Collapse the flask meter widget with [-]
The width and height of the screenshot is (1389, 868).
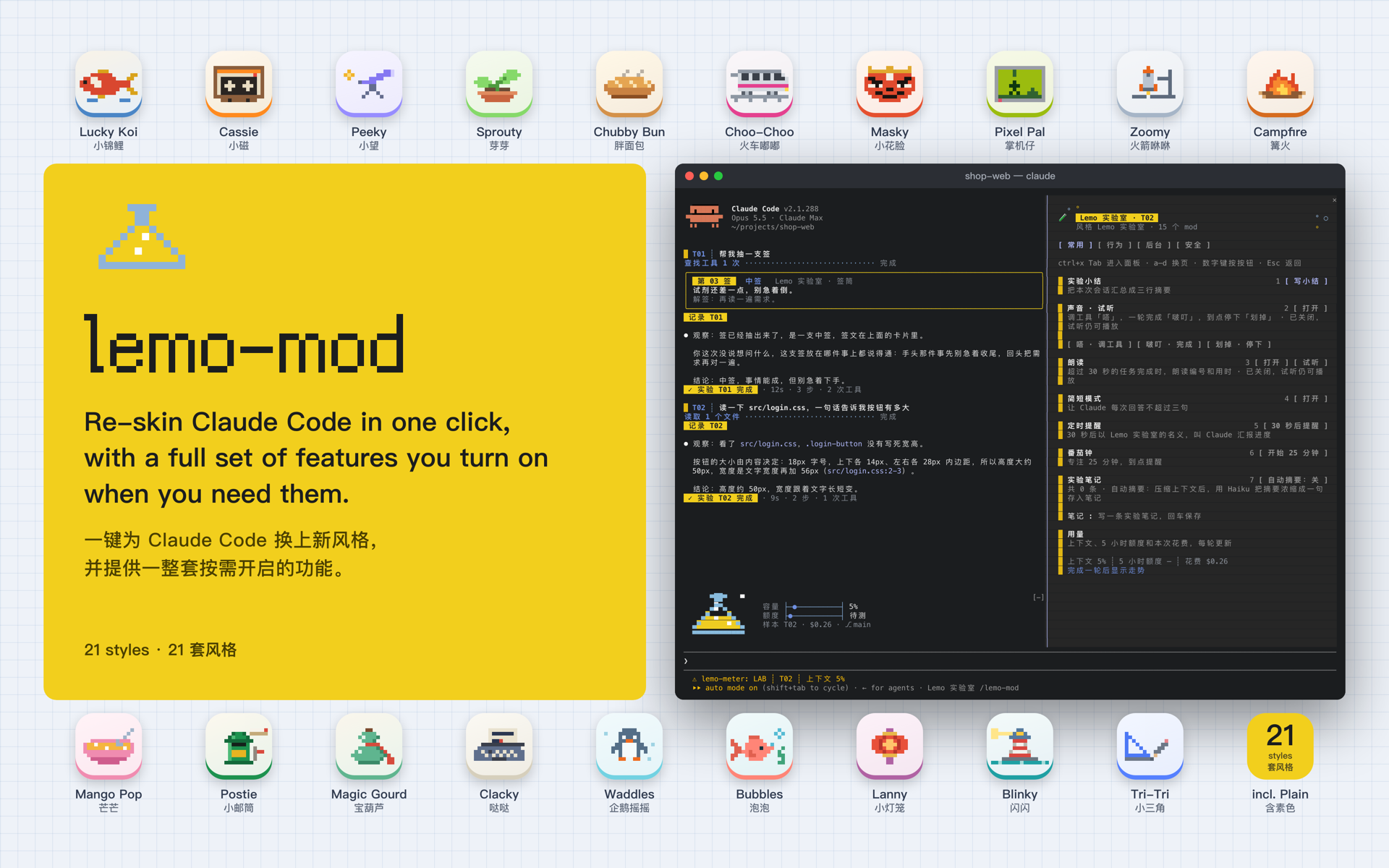(x=1038, y=597)
